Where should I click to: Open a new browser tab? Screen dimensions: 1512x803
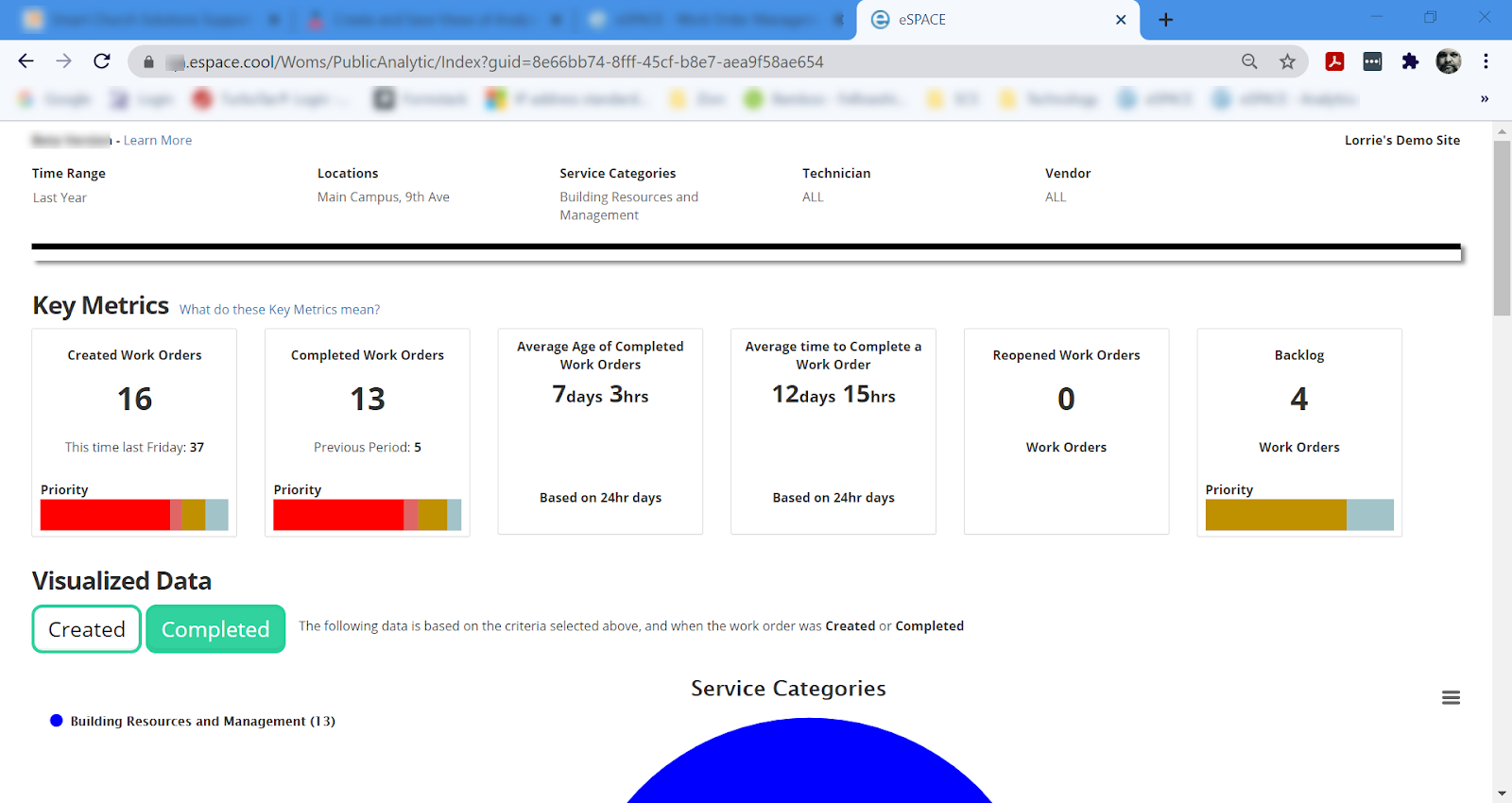tap(1166, 20)
